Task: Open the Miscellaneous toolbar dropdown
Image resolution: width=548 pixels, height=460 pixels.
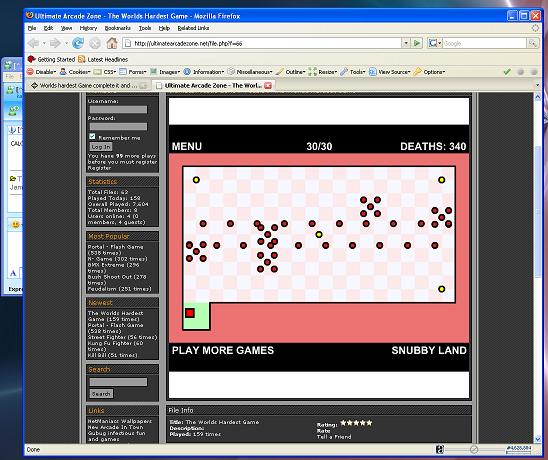Action: [x=250, y=72]
